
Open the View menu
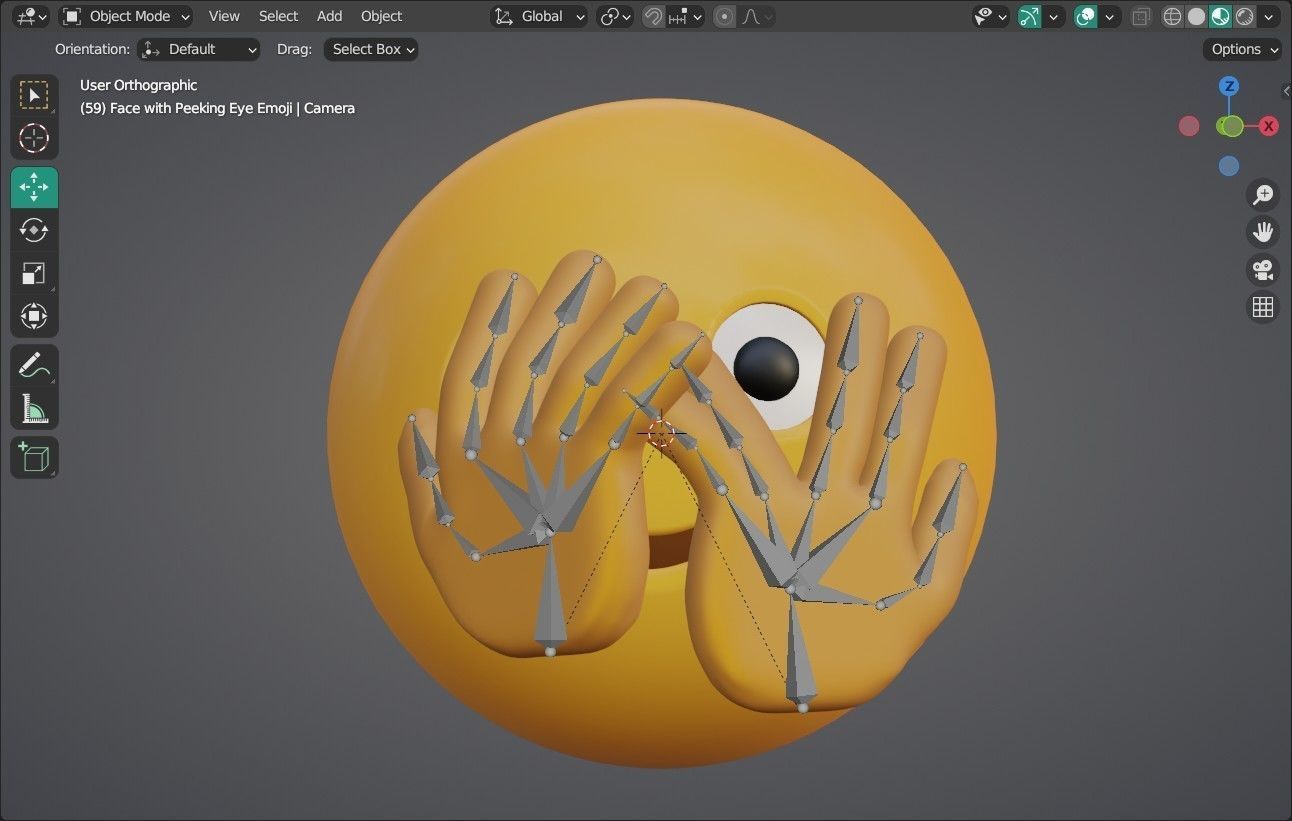tap(224, 16)
